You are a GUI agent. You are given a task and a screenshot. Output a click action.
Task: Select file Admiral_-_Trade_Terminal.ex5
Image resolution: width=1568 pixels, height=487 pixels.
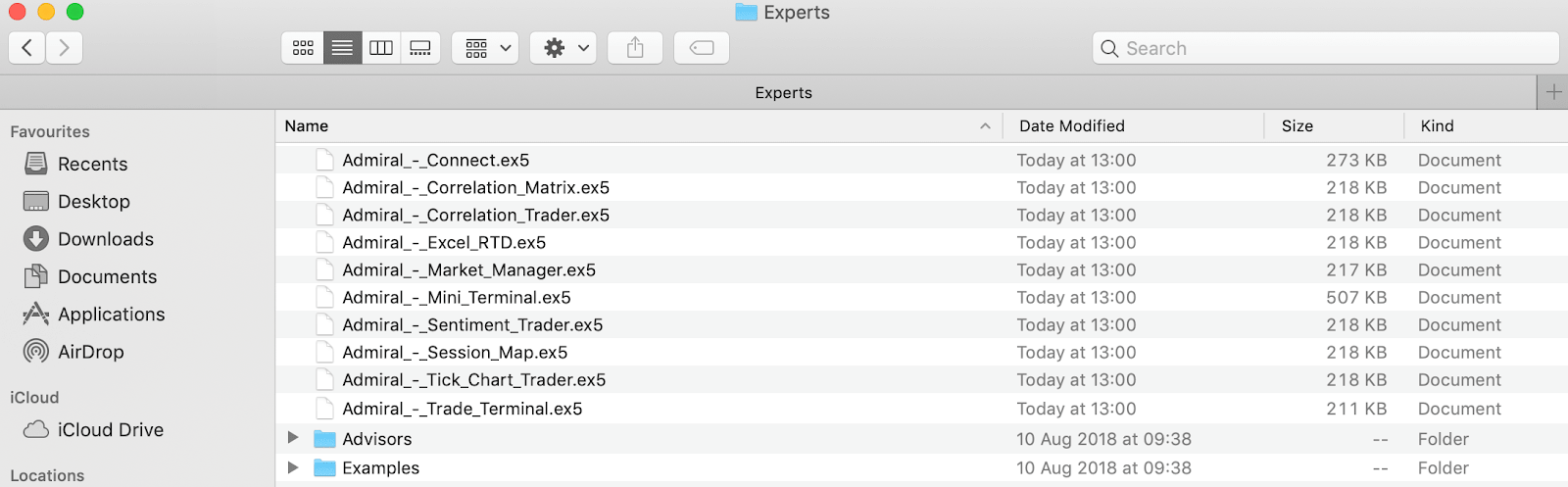pyautogui.click(x=462, y=409)
